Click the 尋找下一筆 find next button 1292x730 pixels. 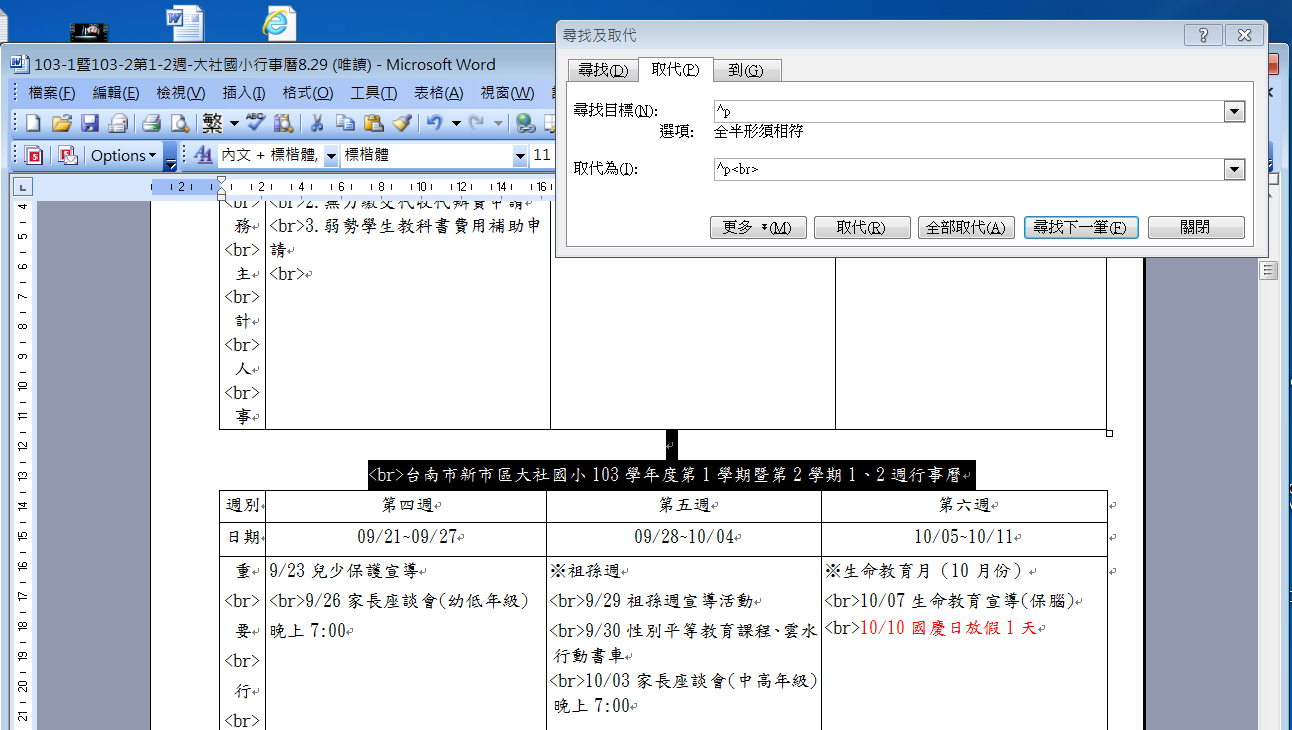point(1081,228)
